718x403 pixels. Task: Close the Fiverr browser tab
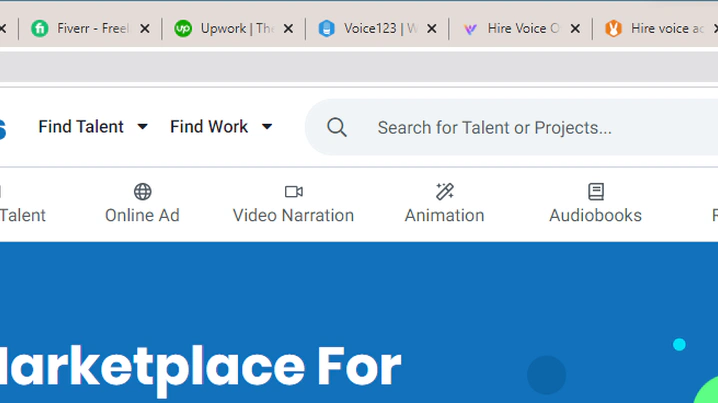(145, 29)
